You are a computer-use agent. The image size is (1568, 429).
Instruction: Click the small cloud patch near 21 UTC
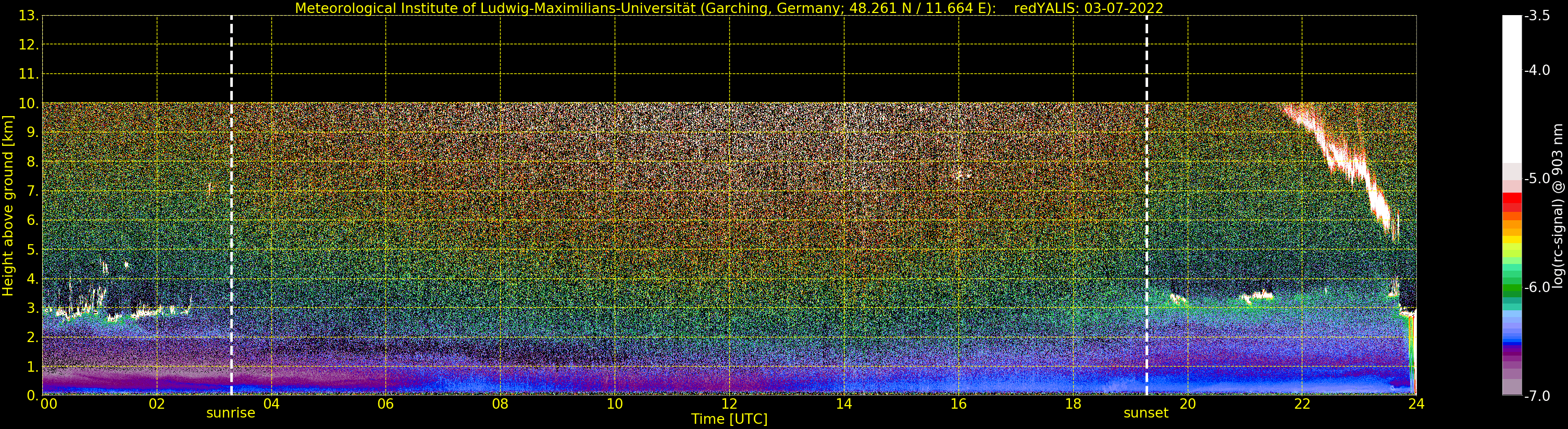[1257, 297]
